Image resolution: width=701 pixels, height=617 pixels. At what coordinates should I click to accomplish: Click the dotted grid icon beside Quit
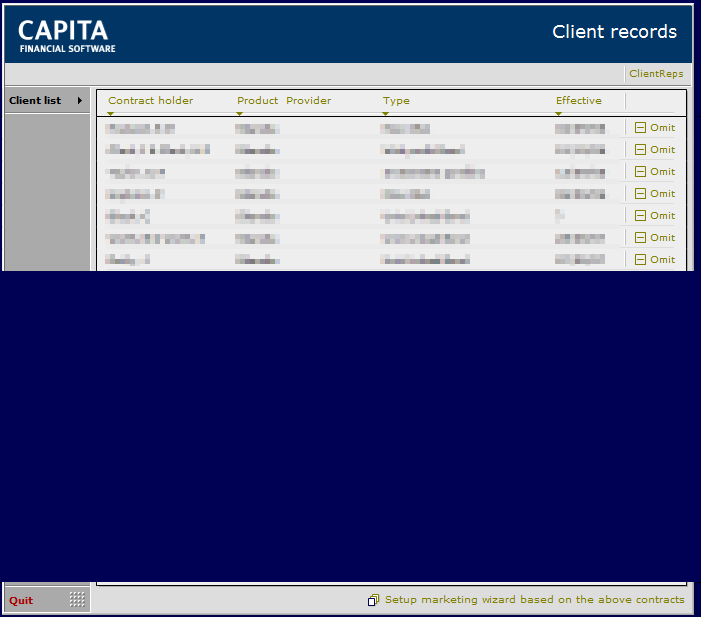(77, 599)
